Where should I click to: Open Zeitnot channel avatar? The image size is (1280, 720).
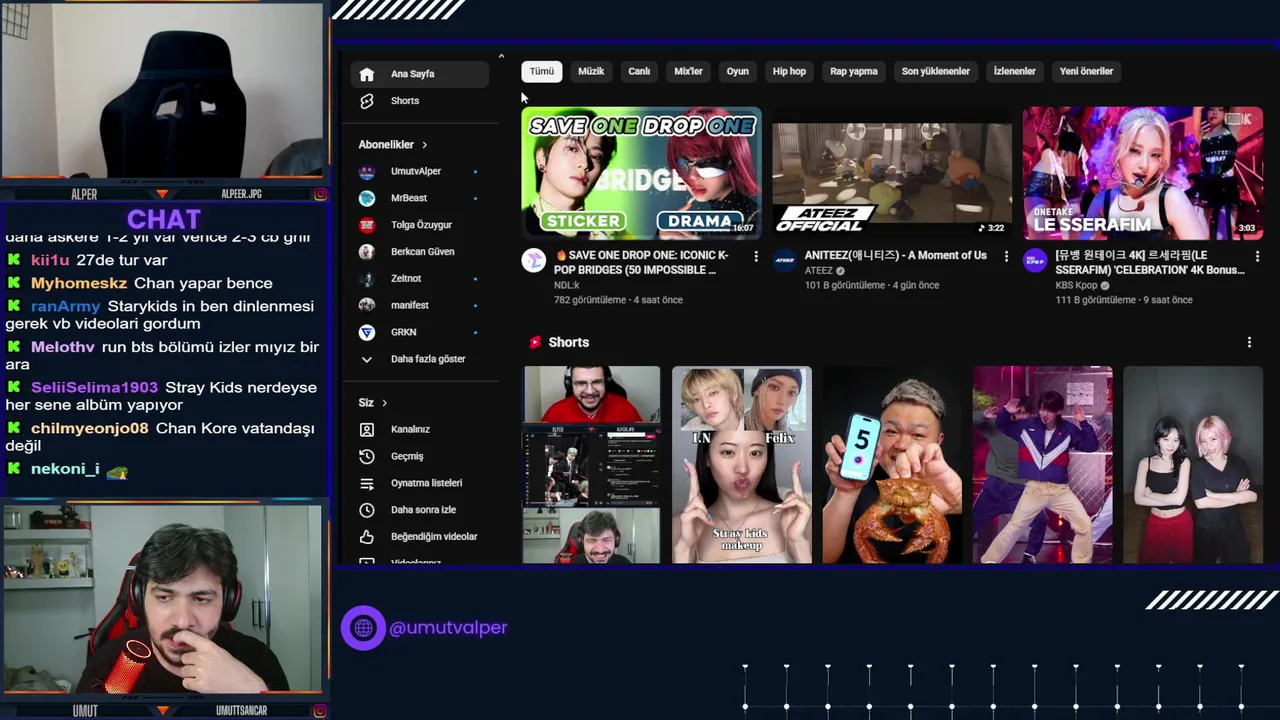pyautogui.click(x=367, y=278)
